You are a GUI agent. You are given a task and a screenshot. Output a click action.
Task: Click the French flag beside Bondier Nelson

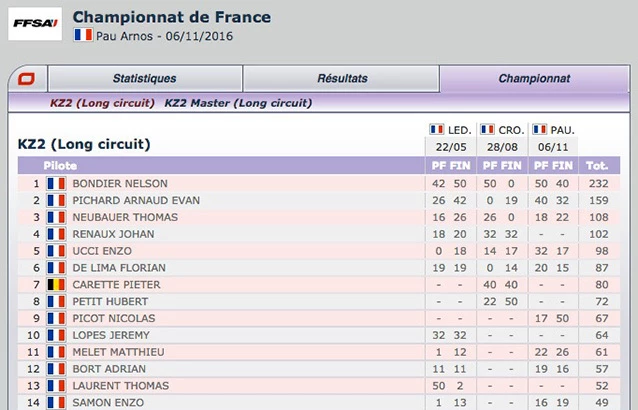[x=56, y=184]
